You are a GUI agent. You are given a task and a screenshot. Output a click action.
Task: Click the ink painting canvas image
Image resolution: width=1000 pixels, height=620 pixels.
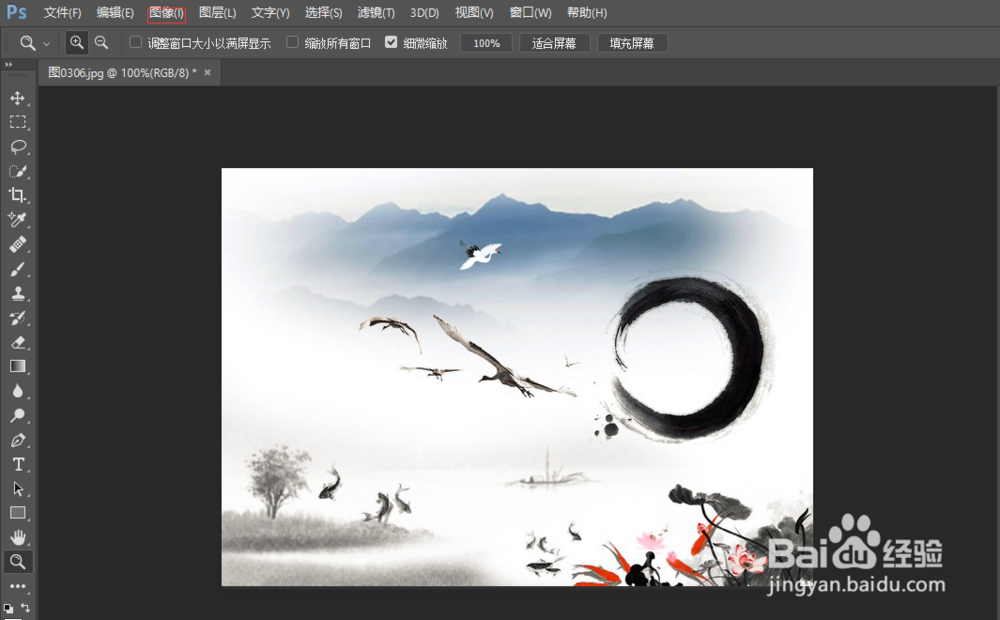coord(517,377)
